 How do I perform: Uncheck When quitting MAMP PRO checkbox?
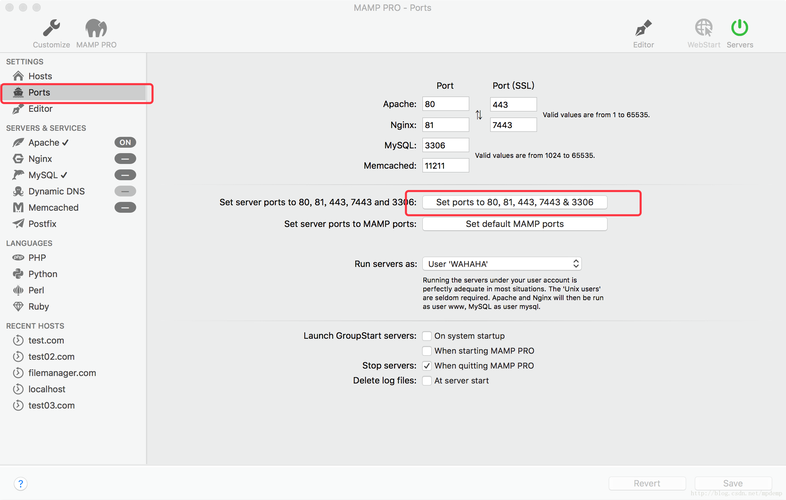pos(427,366)
